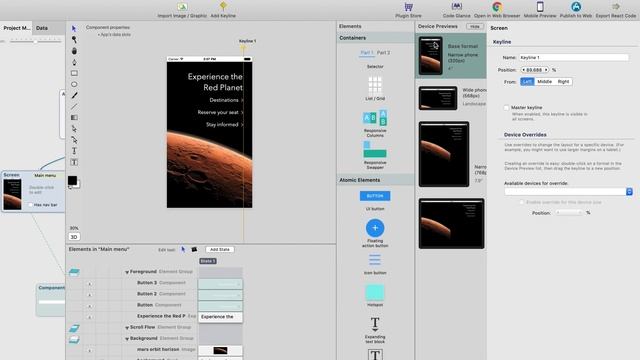Select the Wide phone landscape preview thumbnail
The height and width of the screenshot is (360, 640).
click(438, 98)
